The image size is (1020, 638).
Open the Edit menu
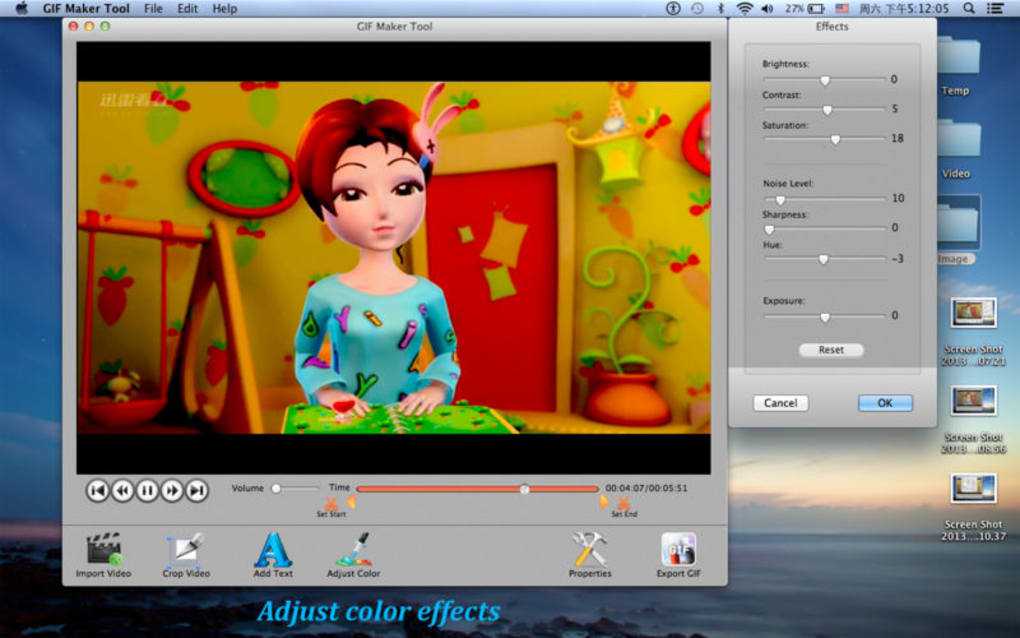tap(187, 8)
